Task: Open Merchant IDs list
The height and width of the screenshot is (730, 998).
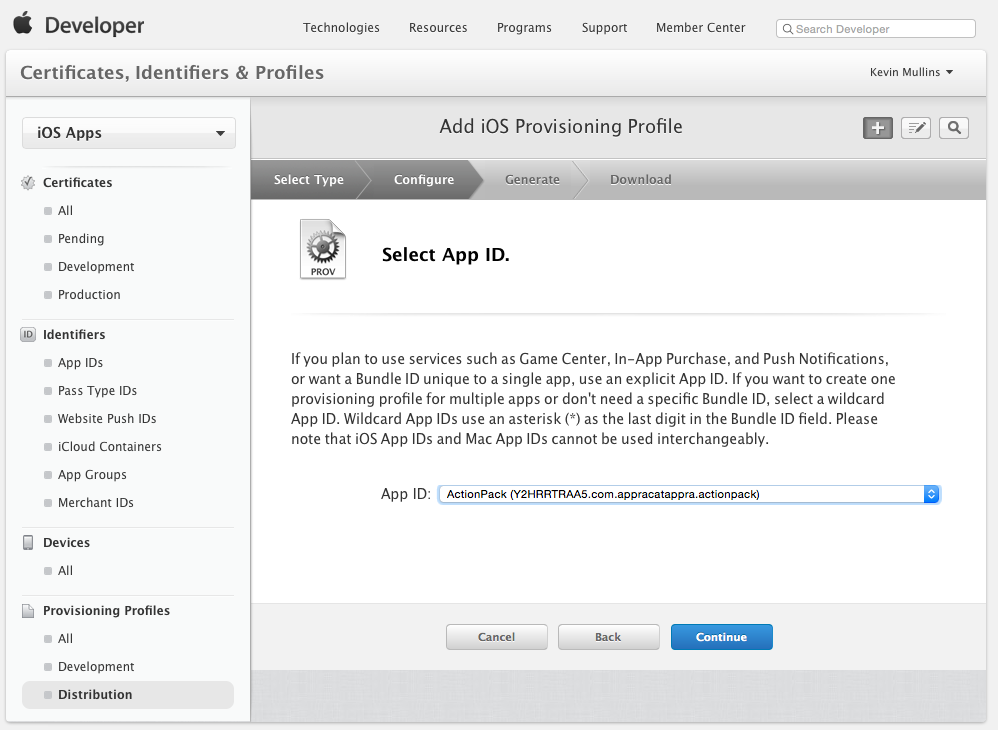Action: (x=95, y=503)
